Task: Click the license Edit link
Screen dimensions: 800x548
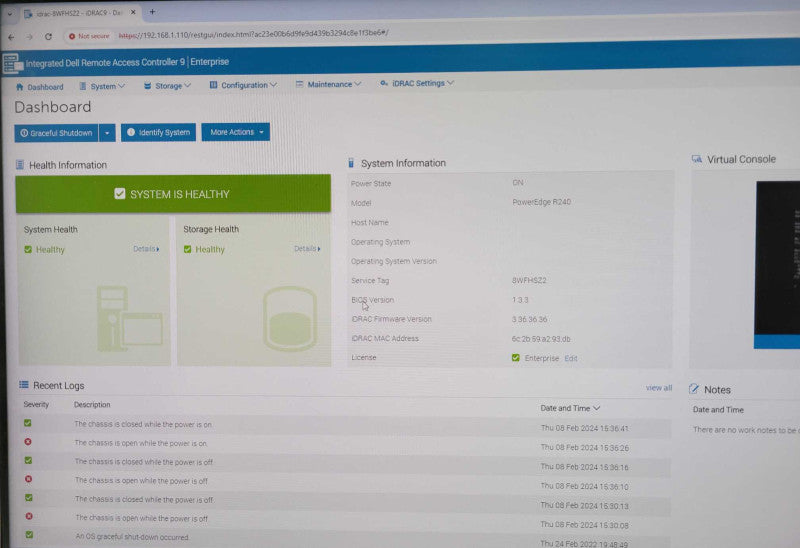Action: 570,358
